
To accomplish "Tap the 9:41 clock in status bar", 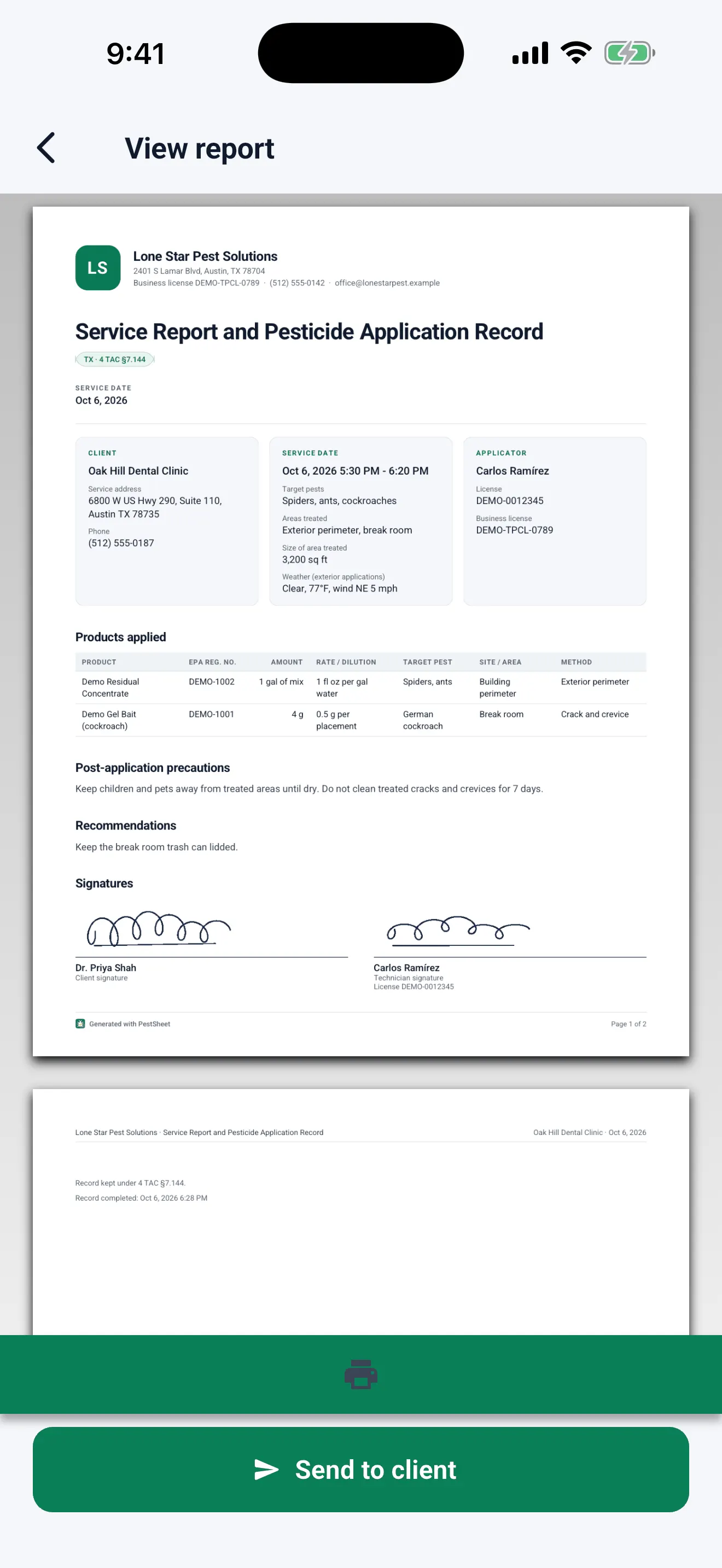I will (x=135, y=54).
